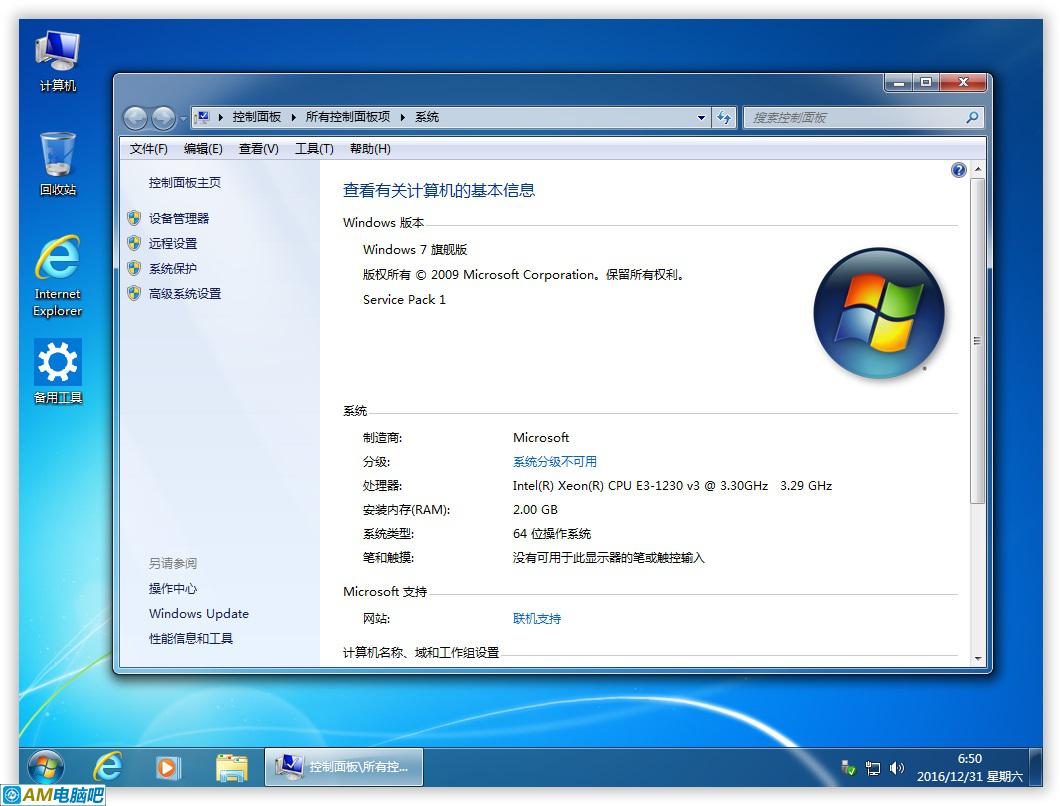Click the shield icon beside 系统保护
The height and width of the screenshot is (806, 1062).
134,268
